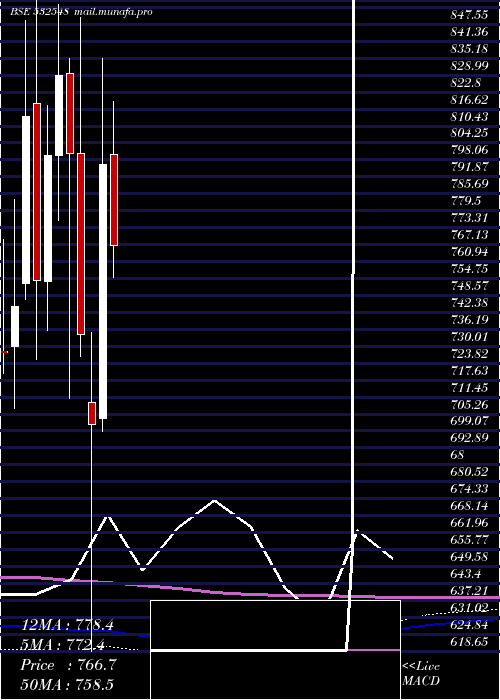Click the 711.45 price axis label

pyautogui.click(x=469, y=388)
